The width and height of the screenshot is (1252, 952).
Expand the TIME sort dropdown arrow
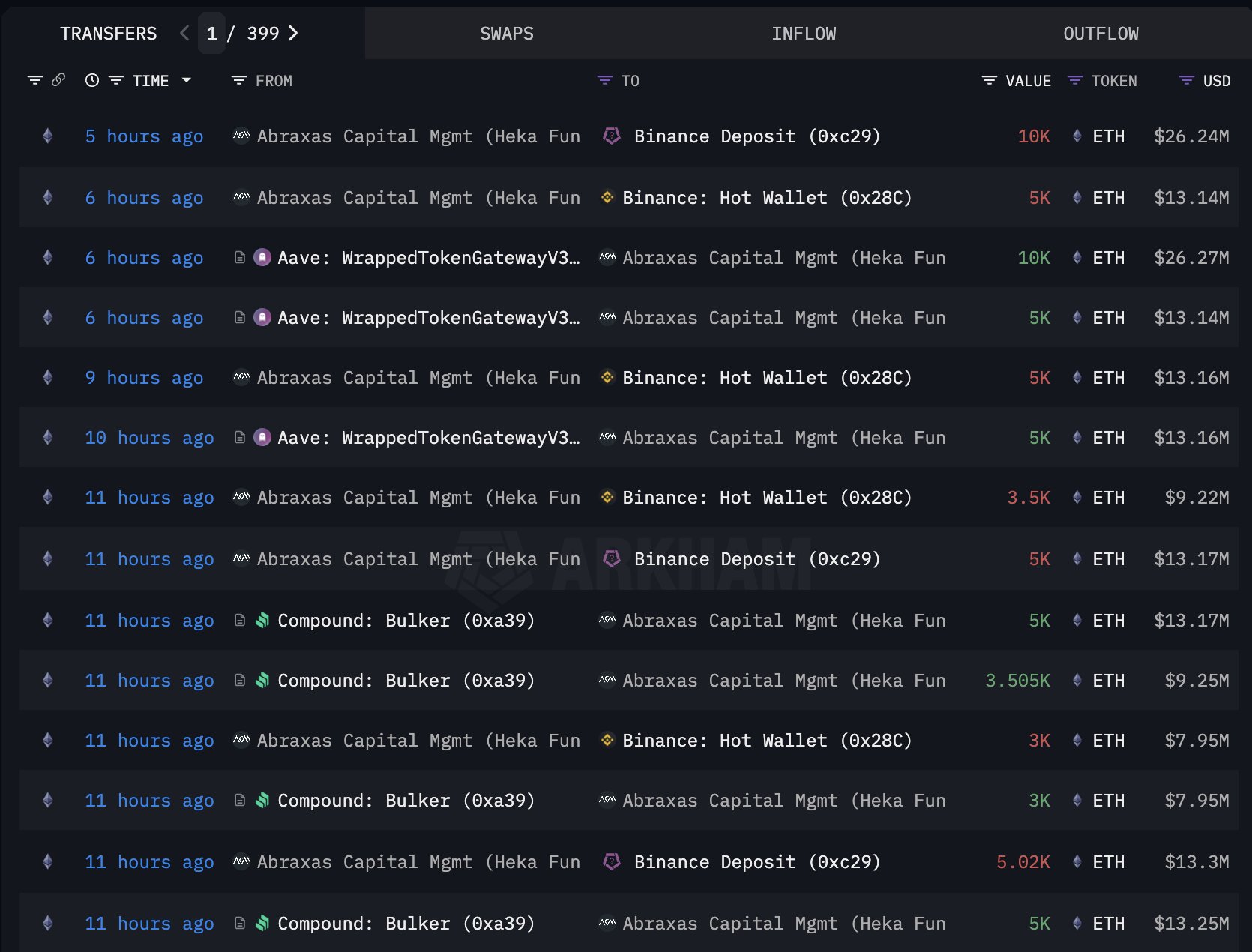pos(187,80)
